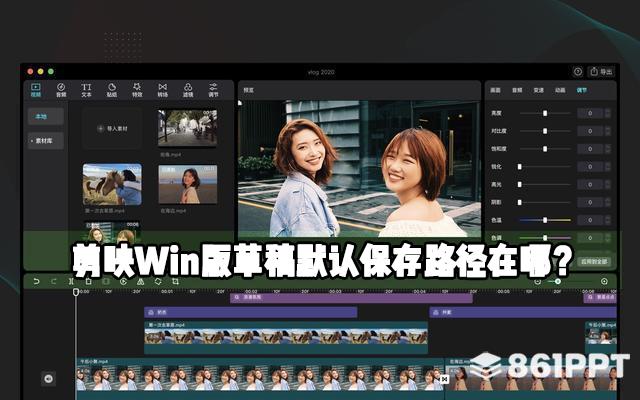
Task: Select the split clip tool
Action: click(71, 281)
